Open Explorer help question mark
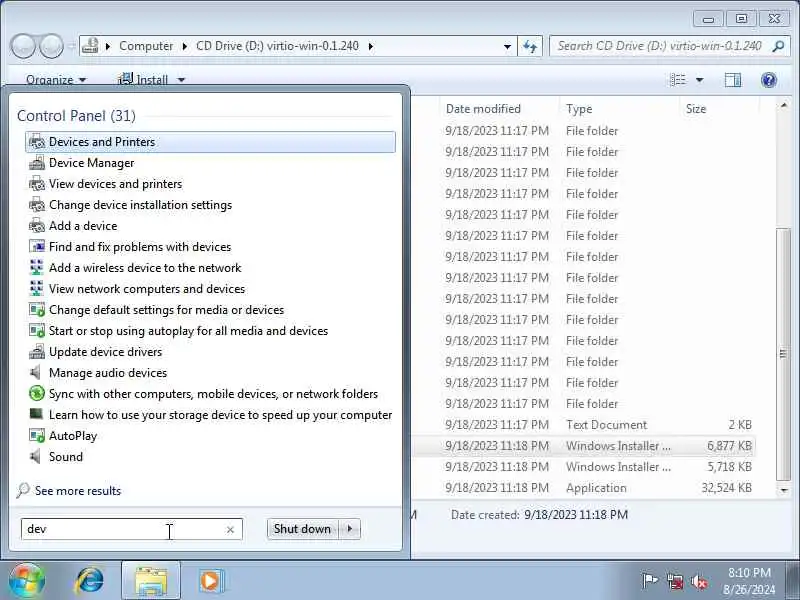The height and width of the screenshot is (600, 800). tap(768, 80)
